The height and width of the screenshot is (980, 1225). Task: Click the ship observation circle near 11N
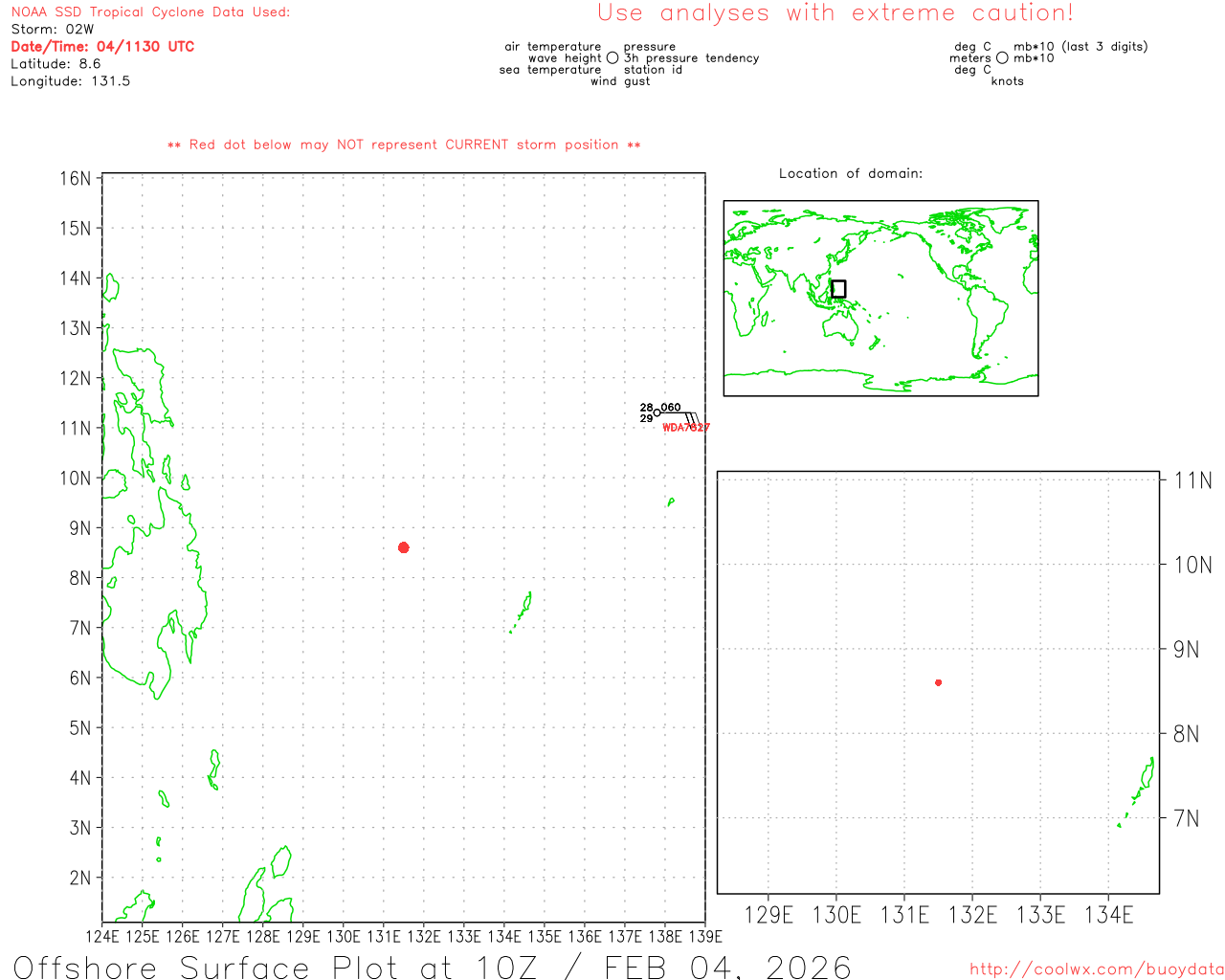tap(657, 413)
